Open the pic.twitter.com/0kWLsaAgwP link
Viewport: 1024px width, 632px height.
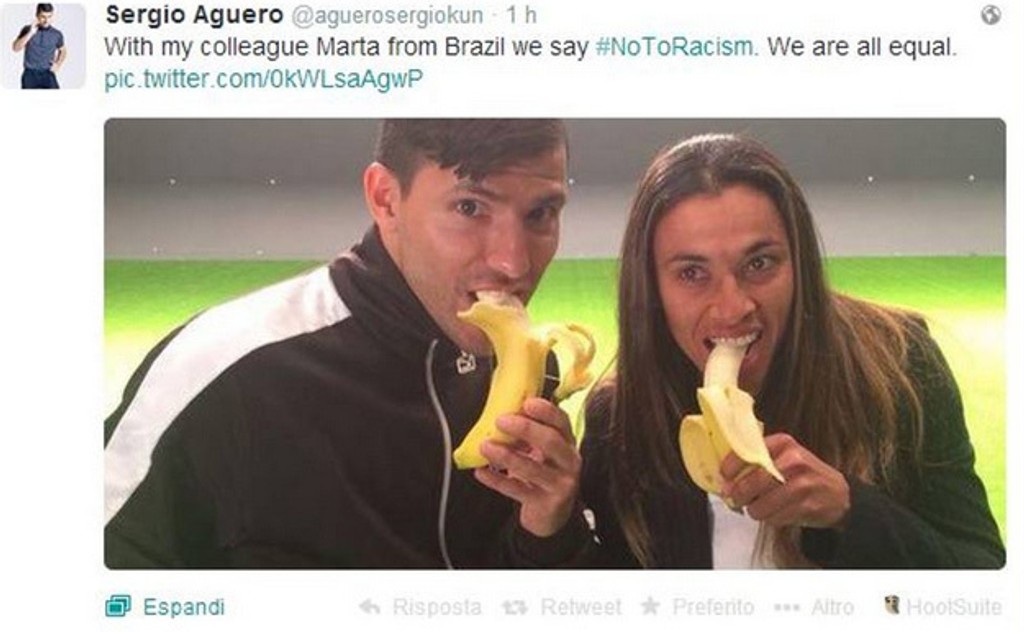click(x=264, y=79)
